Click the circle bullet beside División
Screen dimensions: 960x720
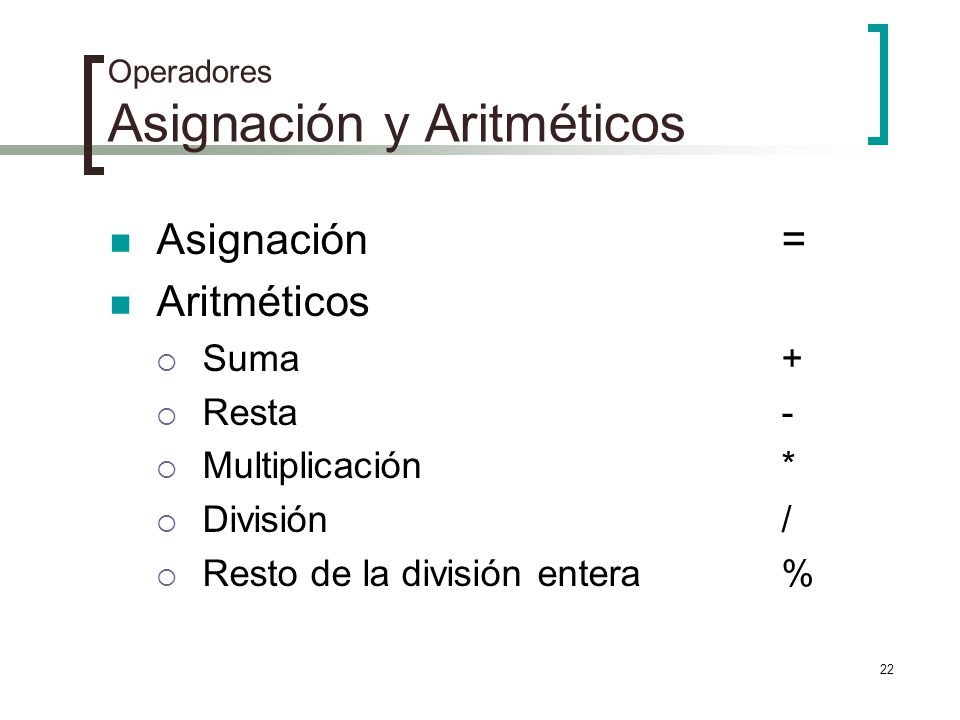click(167, 523)
